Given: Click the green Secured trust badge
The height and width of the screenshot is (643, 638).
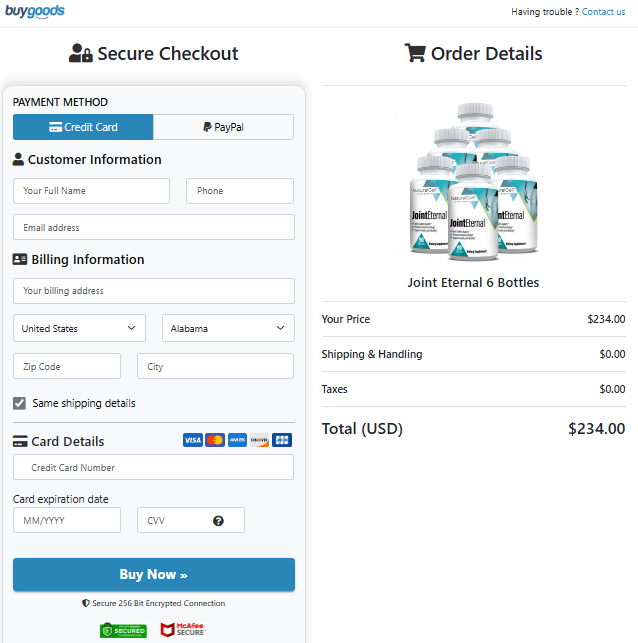Looking at the screenshot, I should pos(123,630).
